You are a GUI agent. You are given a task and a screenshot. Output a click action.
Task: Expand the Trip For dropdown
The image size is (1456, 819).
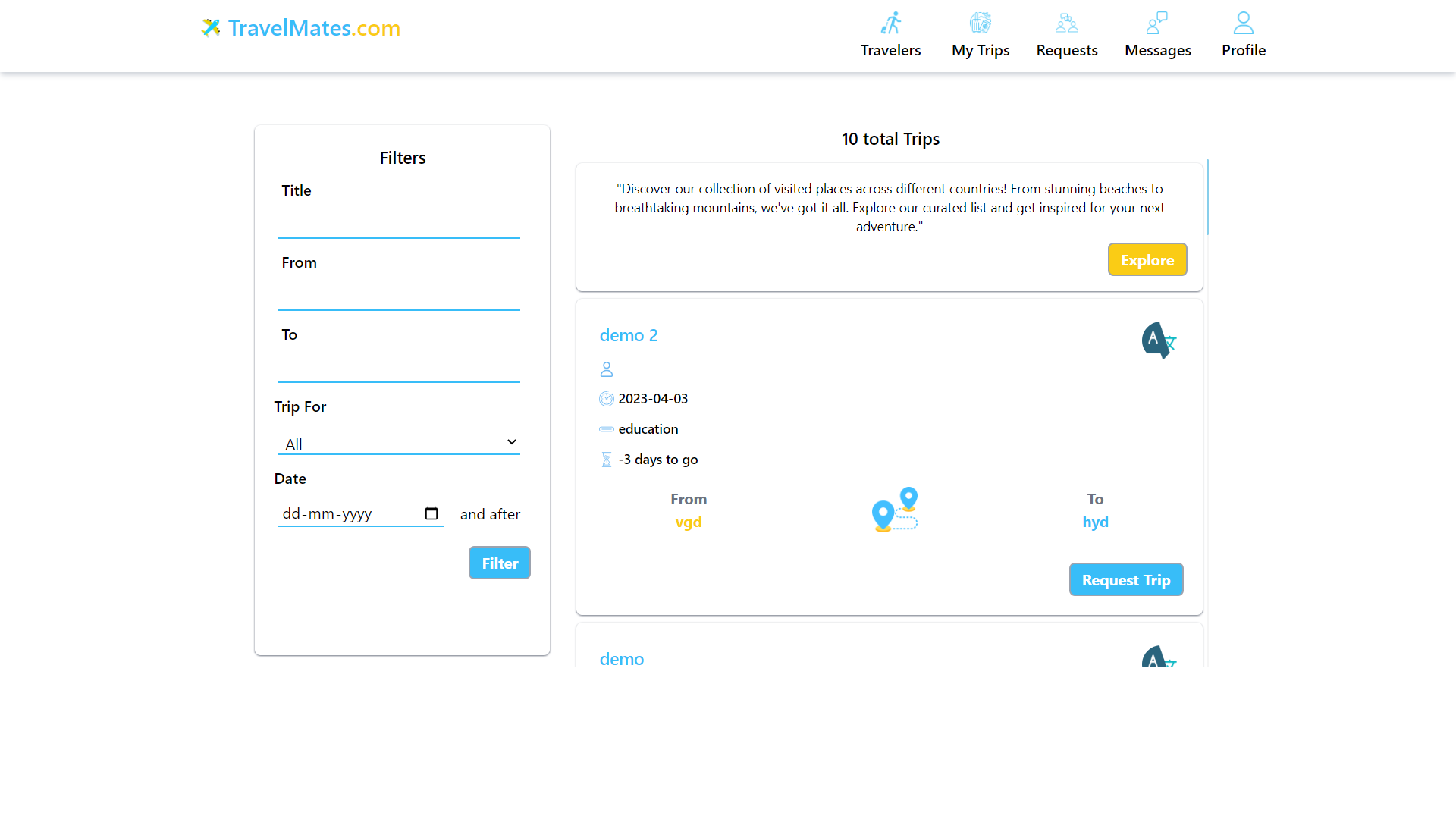pyautogui.click(x=398, y=444)
